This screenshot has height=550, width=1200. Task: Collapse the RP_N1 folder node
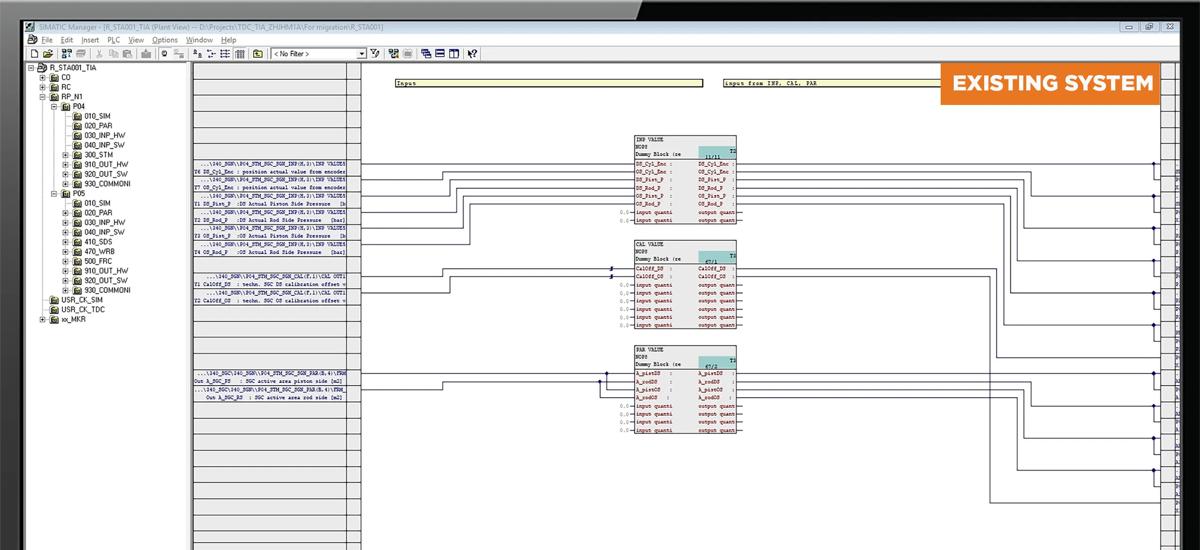click(x=42, y=97)
